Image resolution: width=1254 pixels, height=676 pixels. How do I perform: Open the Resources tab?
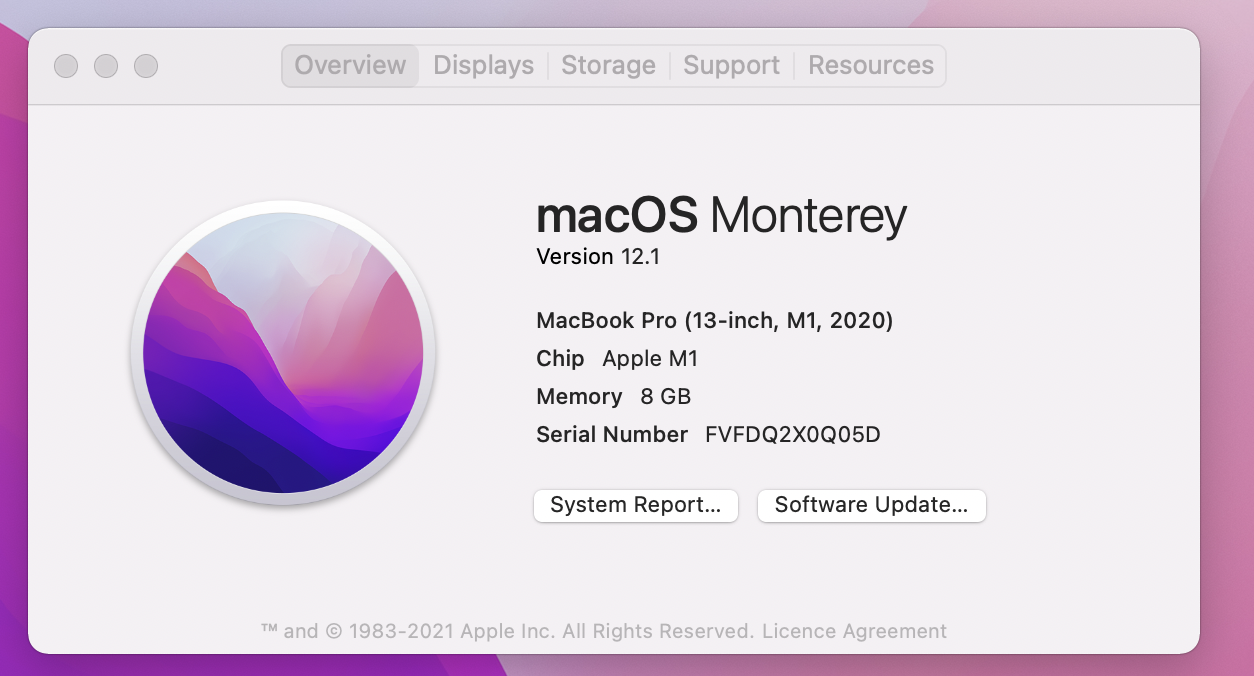(871, 66)
